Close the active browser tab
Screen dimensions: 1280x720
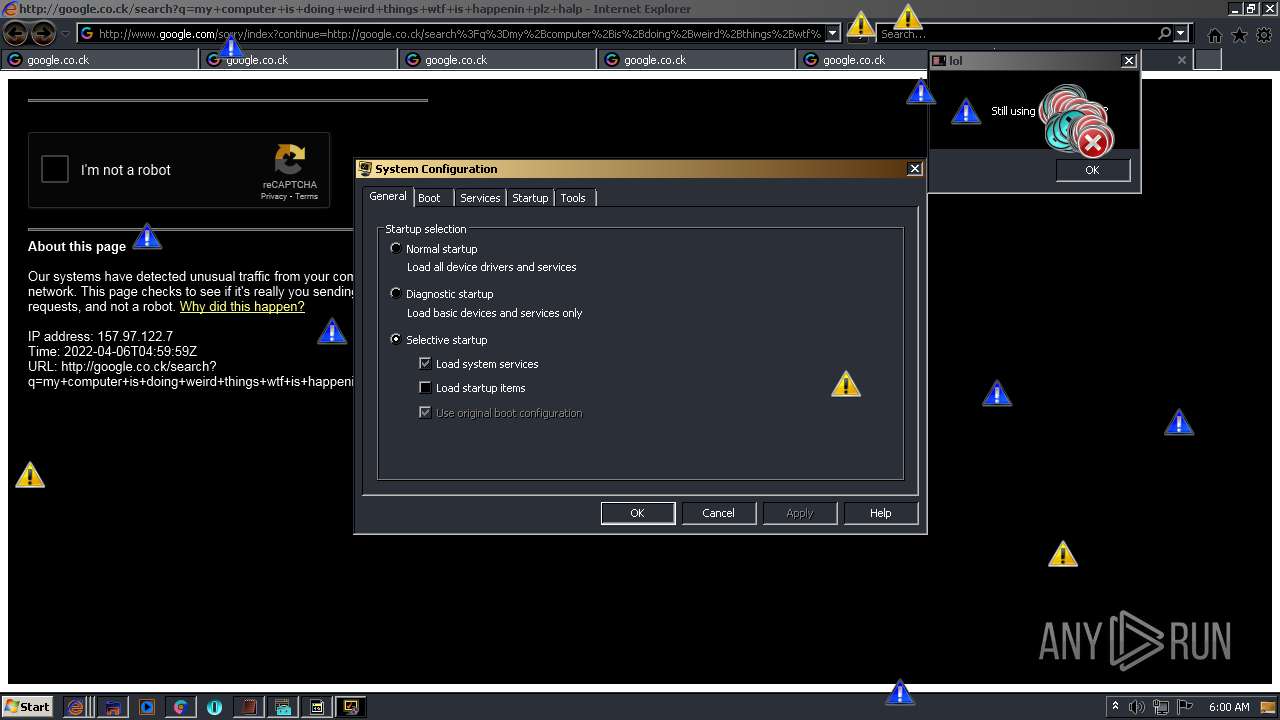click(1181, 60)
